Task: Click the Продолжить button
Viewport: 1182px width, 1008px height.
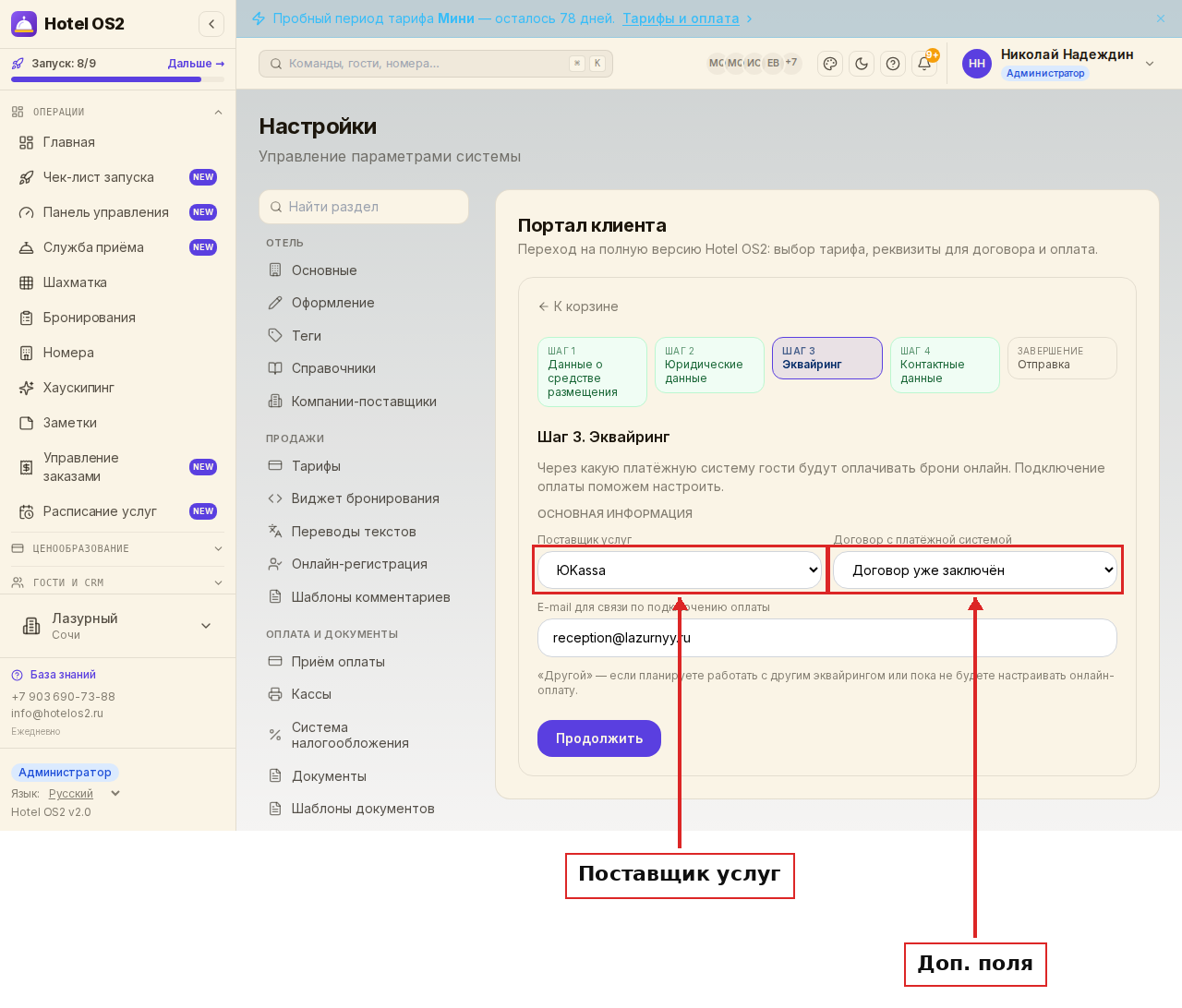Action: point(599,738)
